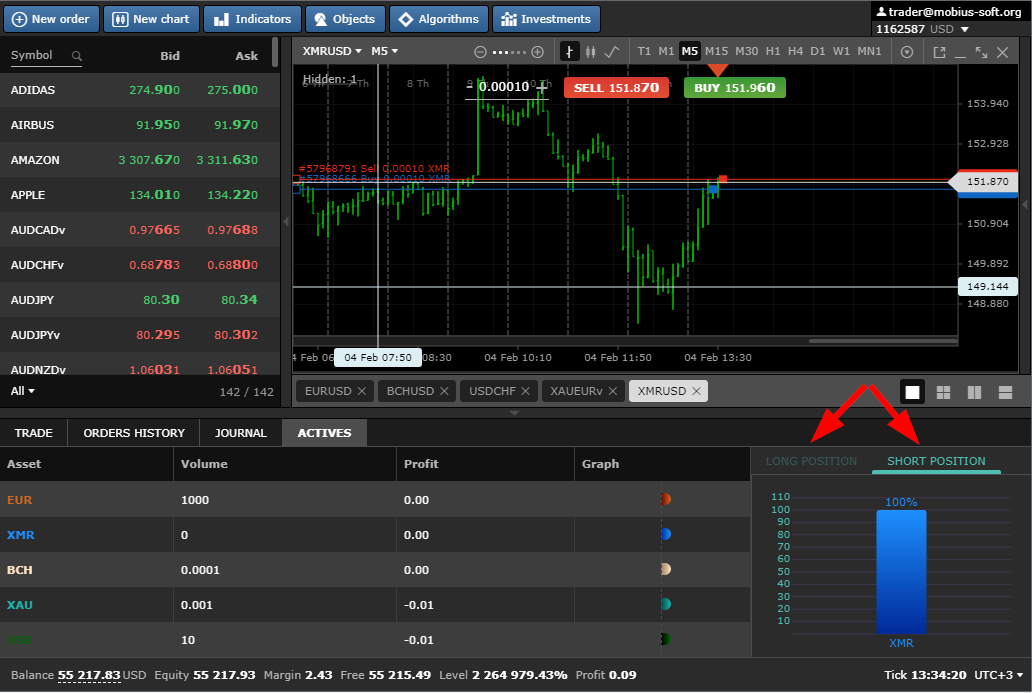Click the blue XMR 100% bar
Screen dimensions: 1032x693
click(901, 572)
